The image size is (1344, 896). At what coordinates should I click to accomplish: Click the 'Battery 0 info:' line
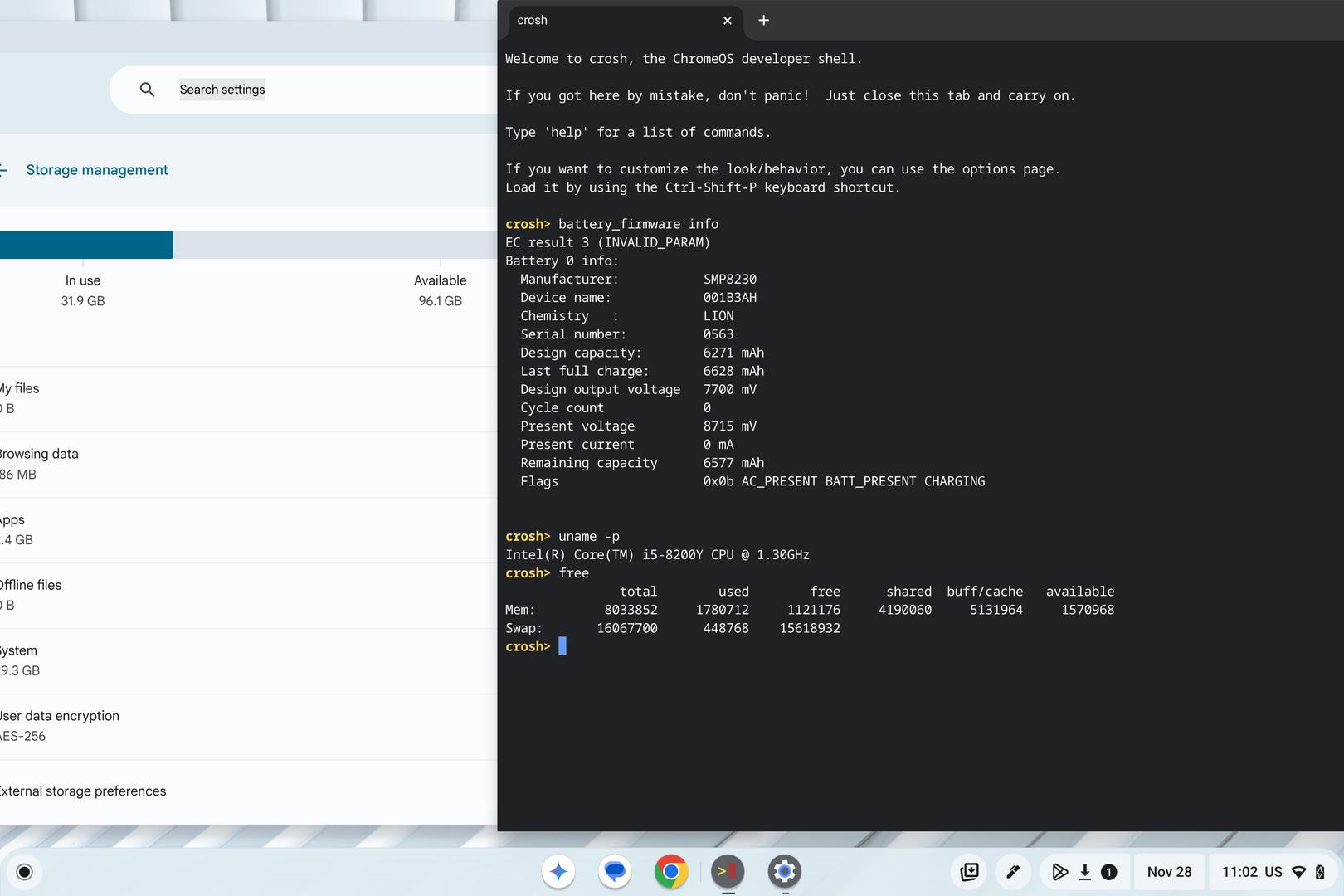click(562, 261)
